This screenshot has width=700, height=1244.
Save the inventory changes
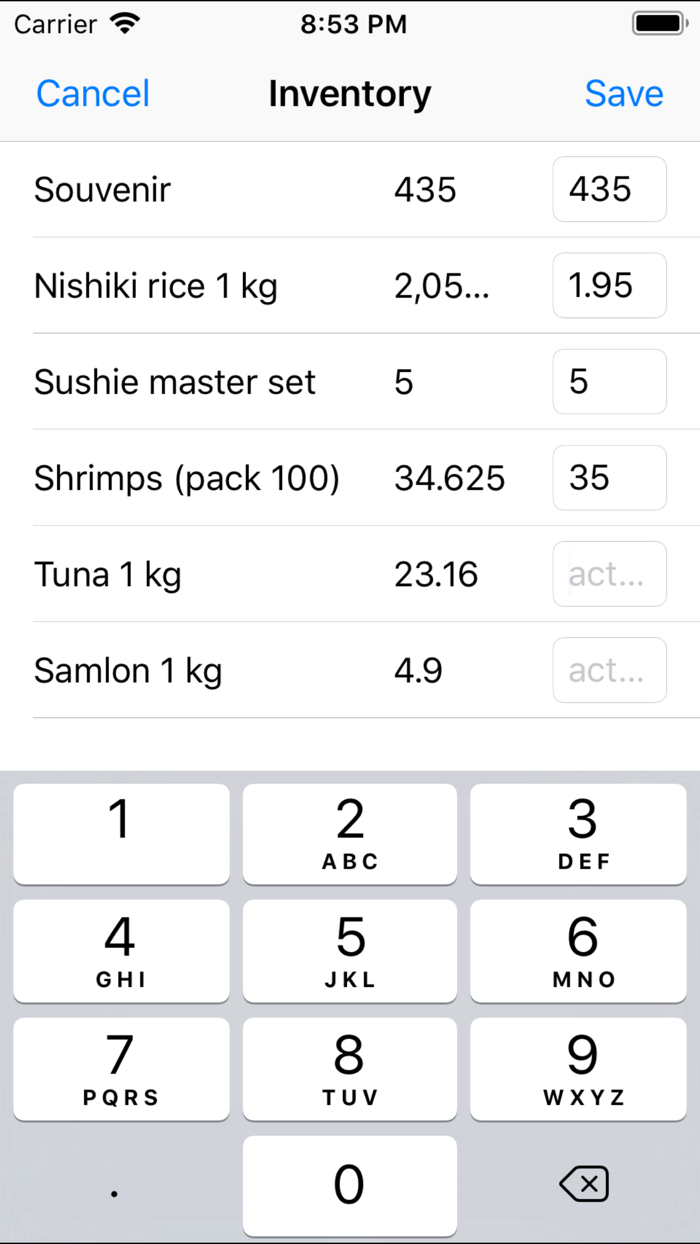point(624,94)
